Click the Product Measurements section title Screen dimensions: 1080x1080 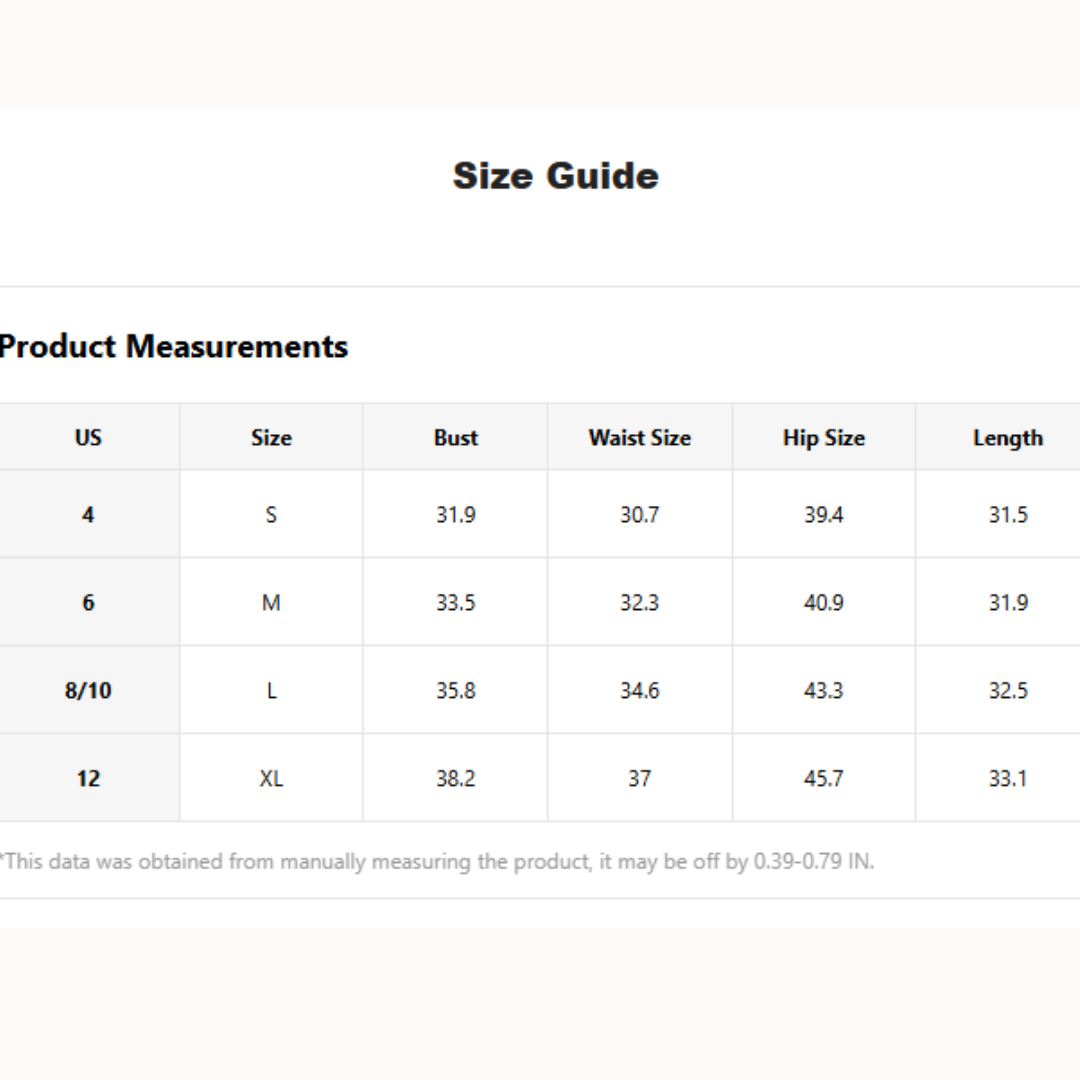coord(174,347)
